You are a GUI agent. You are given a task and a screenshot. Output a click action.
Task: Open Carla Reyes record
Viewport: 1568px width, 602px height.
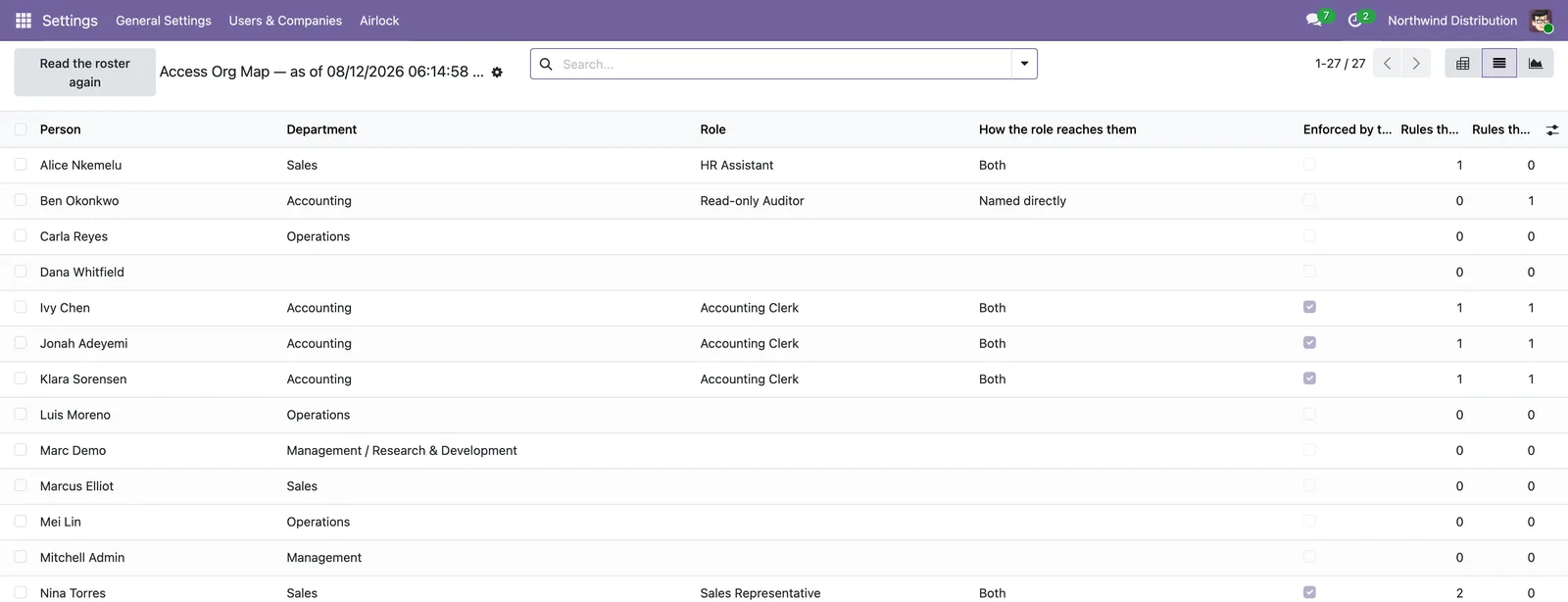pos(73,236)
